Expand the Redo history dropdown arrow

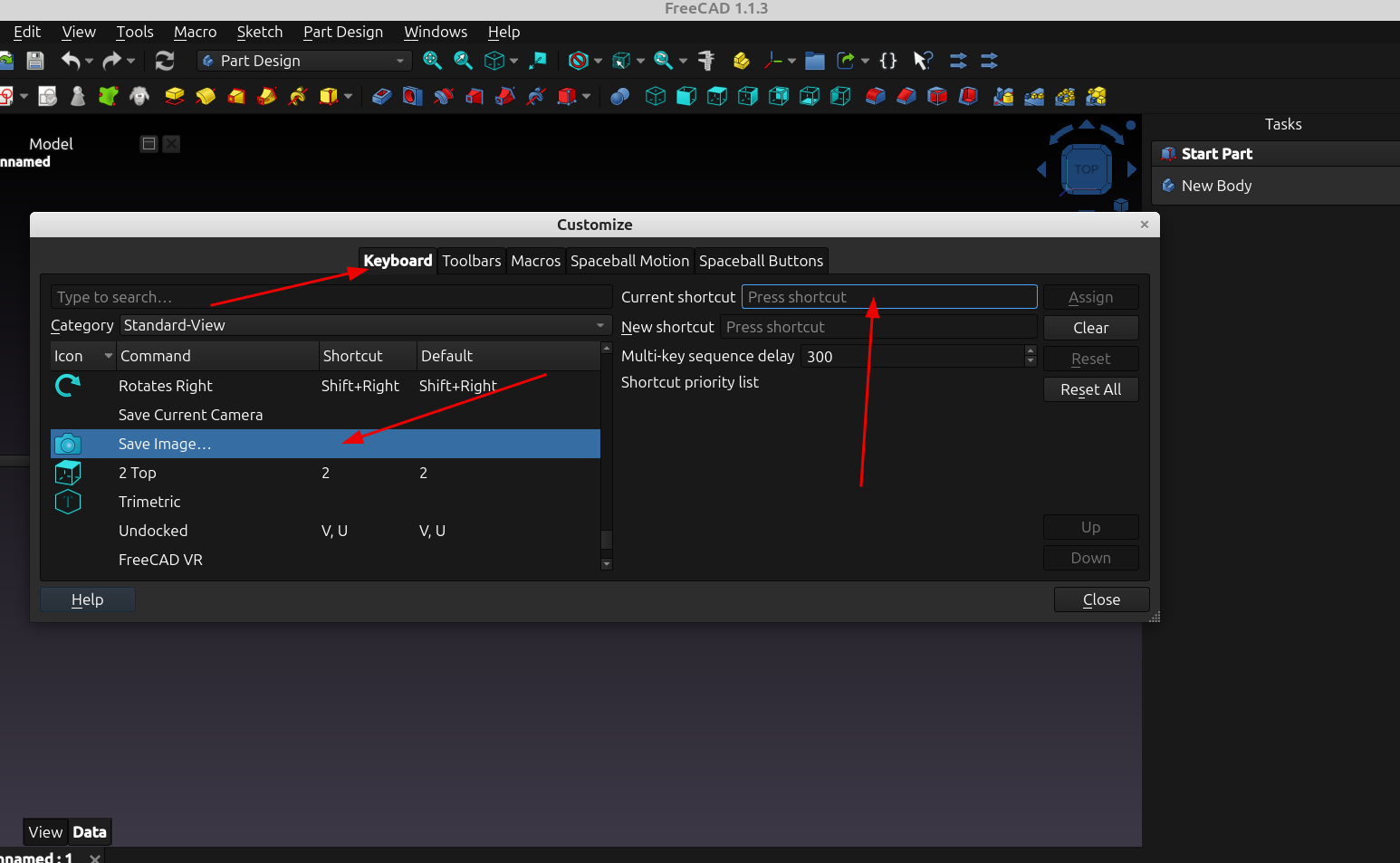(x=130, y=61)
